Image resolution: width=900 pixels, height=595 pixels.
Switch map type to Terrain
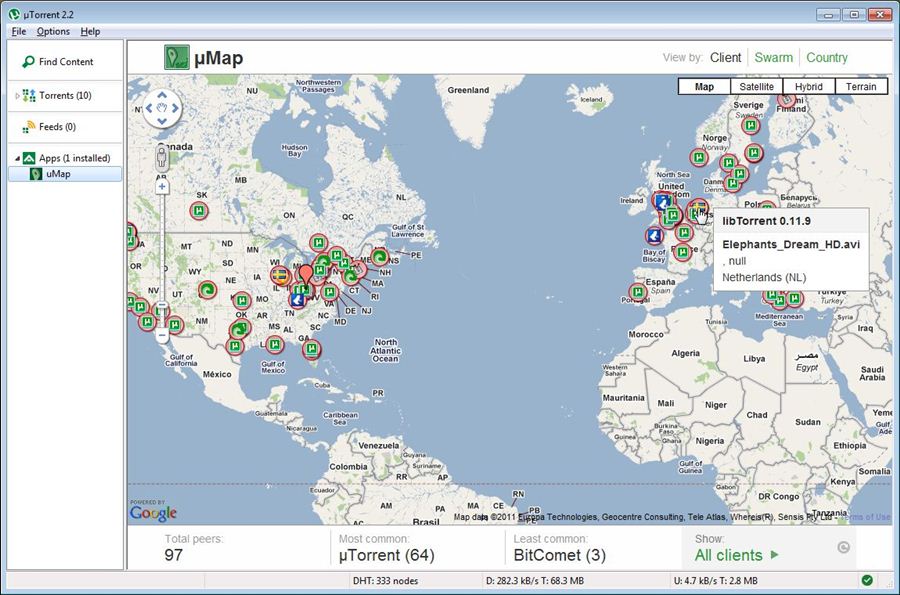pyautogui.click(x=861, y=87)
